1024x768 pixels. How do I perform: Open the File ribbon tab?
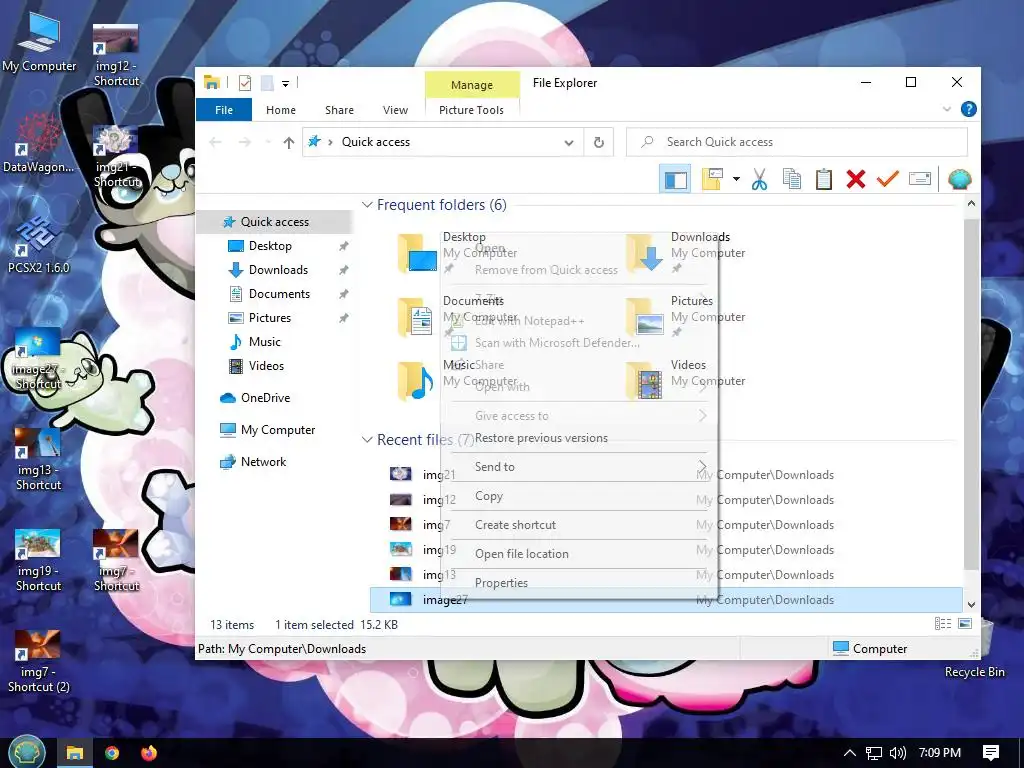pyautogui.click(x=224, y=110)
